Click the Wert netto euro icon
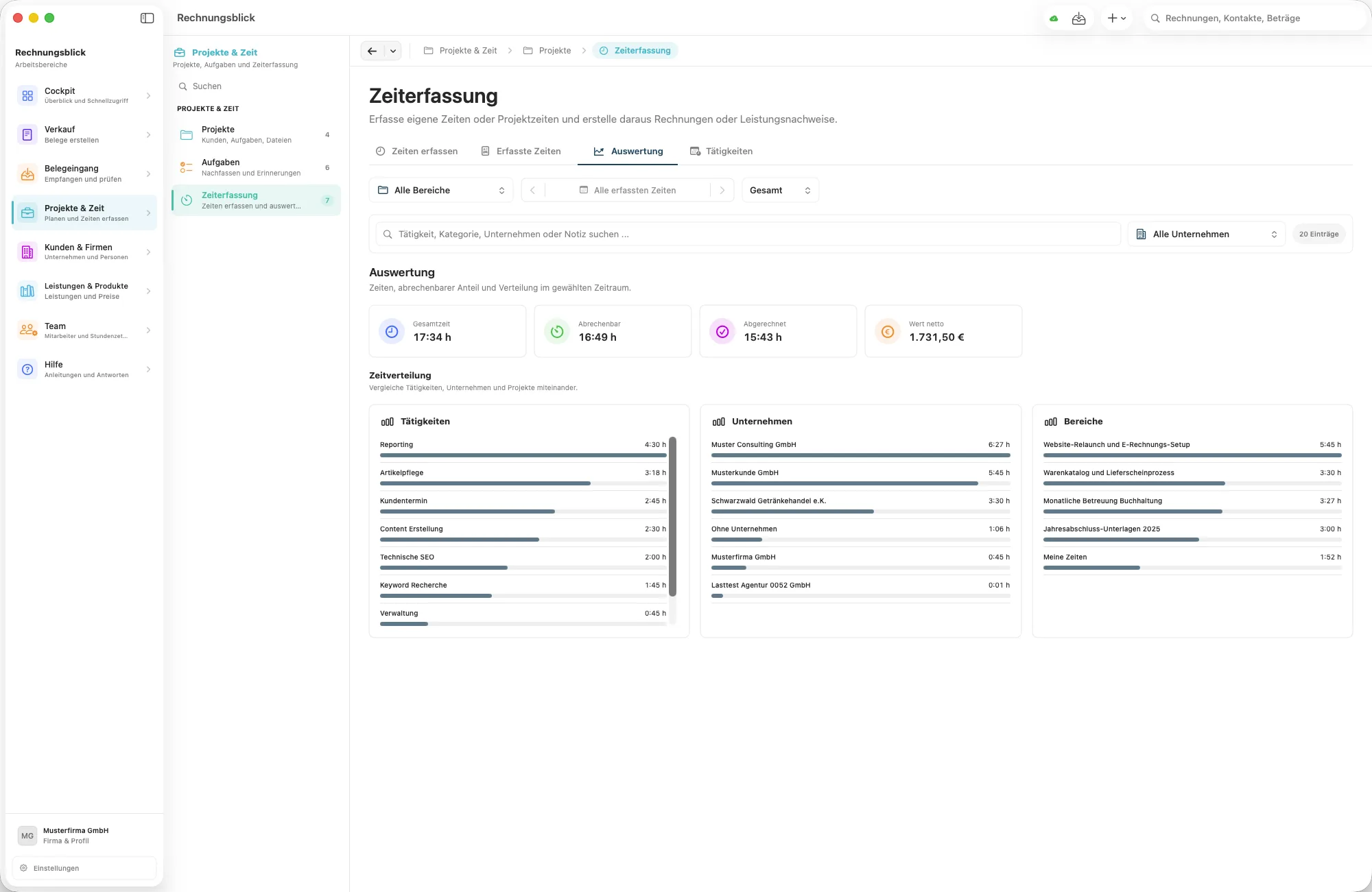 coord(888,332)
